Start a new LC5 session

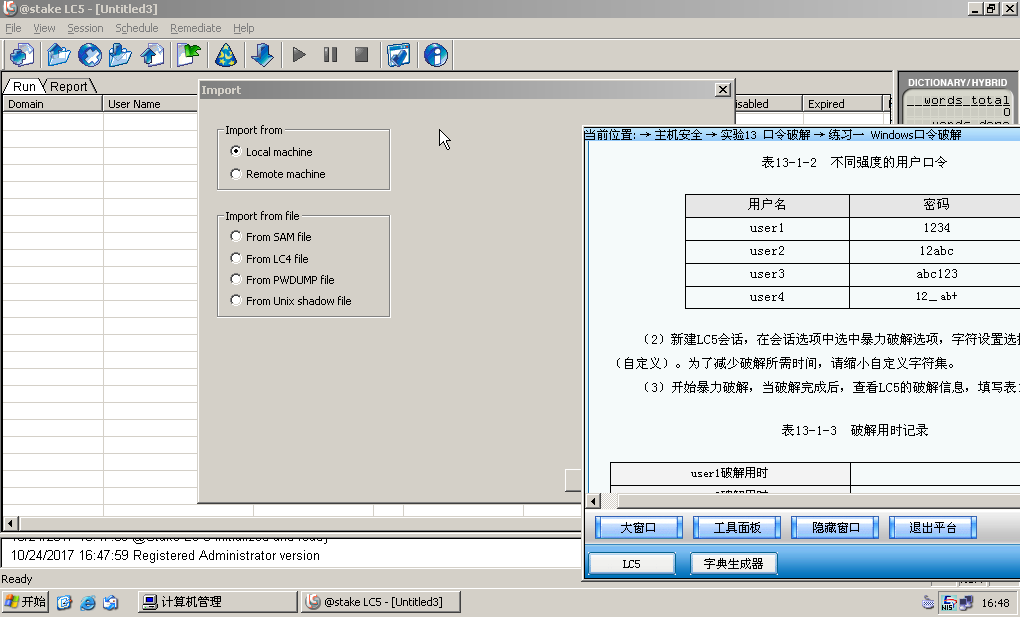click(22, 55)
